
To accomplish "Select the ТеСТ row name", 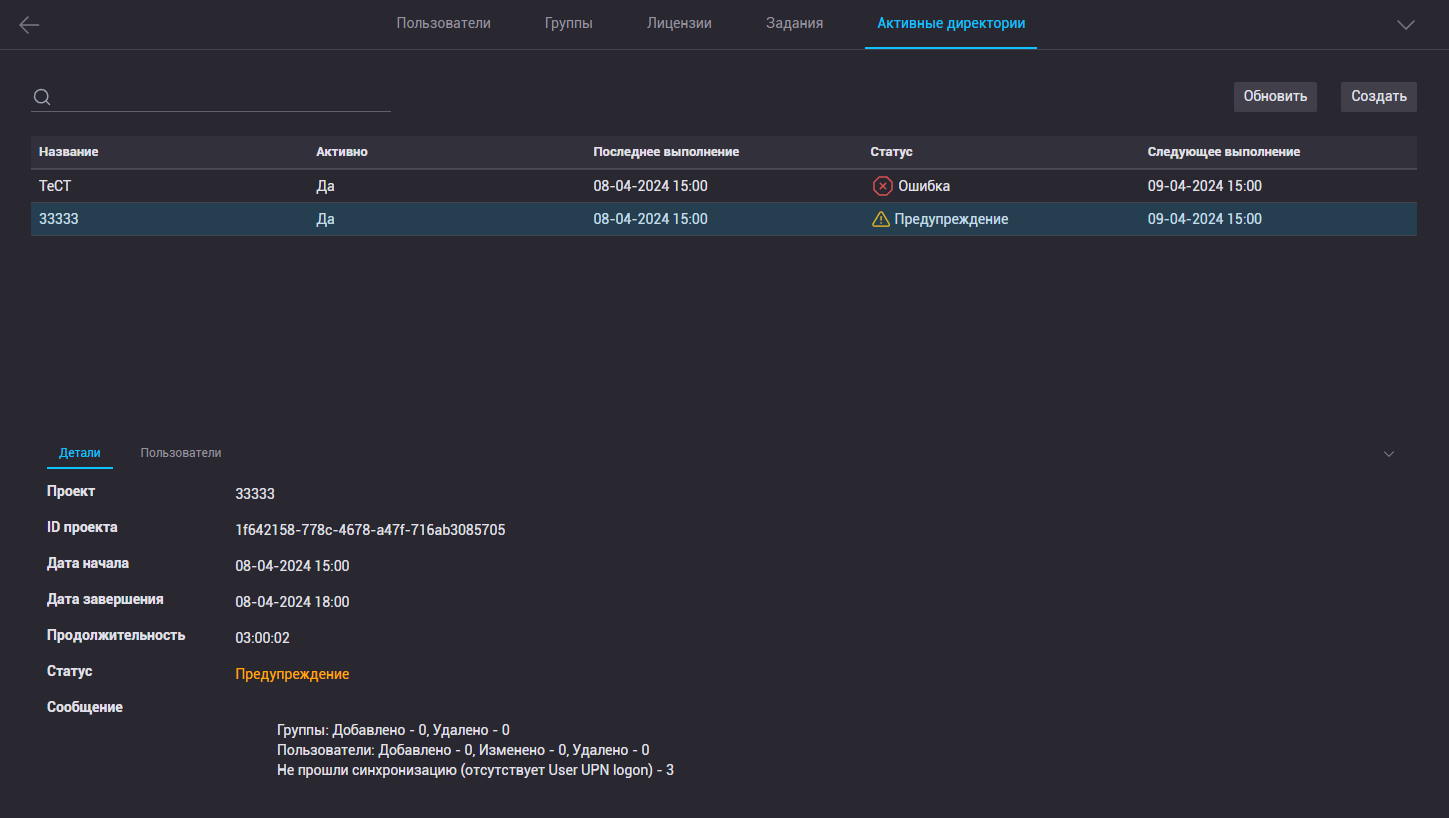I will (55, 186).
